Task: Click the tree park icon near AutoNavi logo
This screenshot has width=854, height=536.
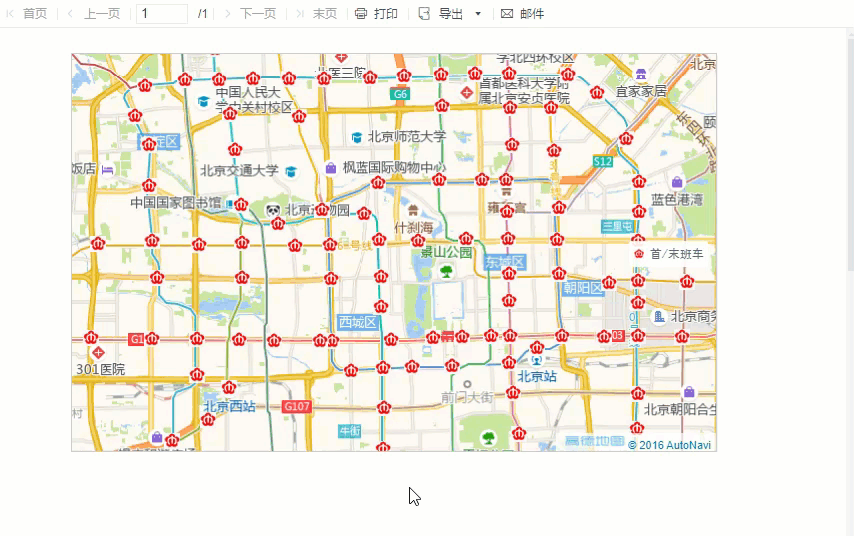Action: pyautogui.click(x=489, y=437)
